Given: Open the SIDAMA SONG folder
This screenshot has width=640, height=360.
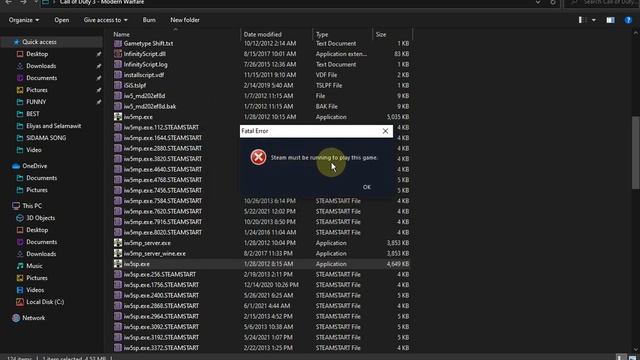Looking at the screenshot, I should point(46,138).
